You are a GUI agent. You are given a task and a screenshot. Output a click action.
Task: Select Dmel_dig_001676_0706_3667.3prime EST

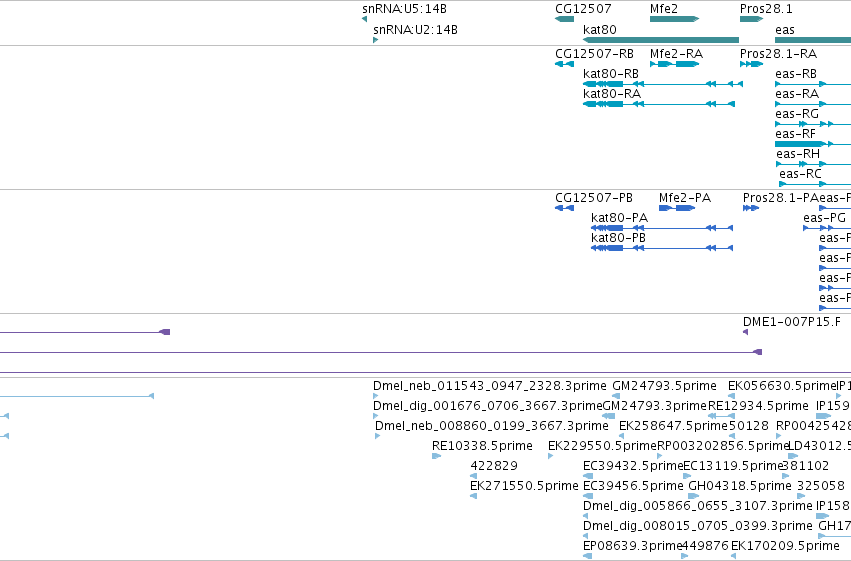pyautogui.click(x=376, y=416)
